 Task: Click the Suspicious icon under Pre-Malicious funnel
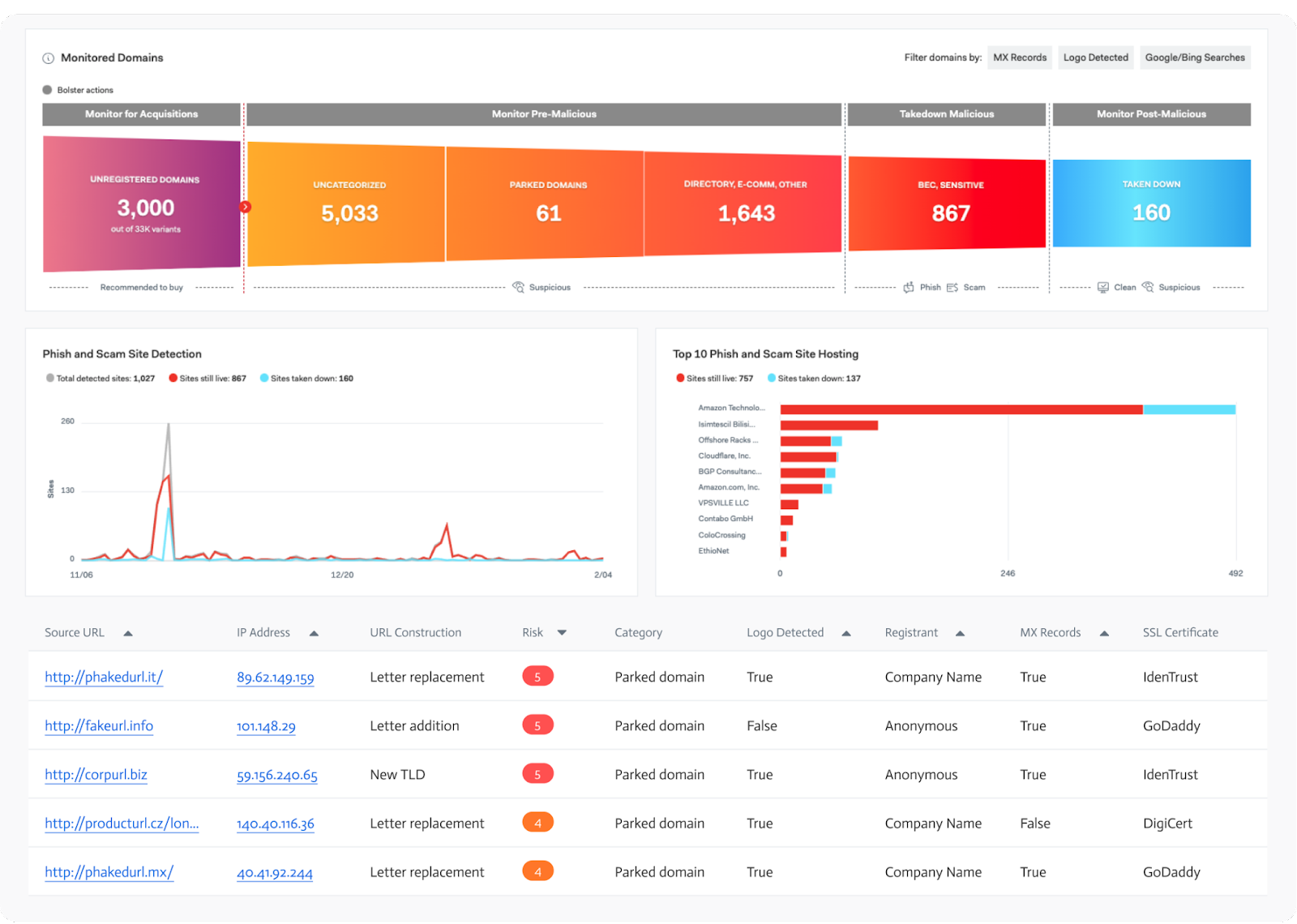click(519, 287)
